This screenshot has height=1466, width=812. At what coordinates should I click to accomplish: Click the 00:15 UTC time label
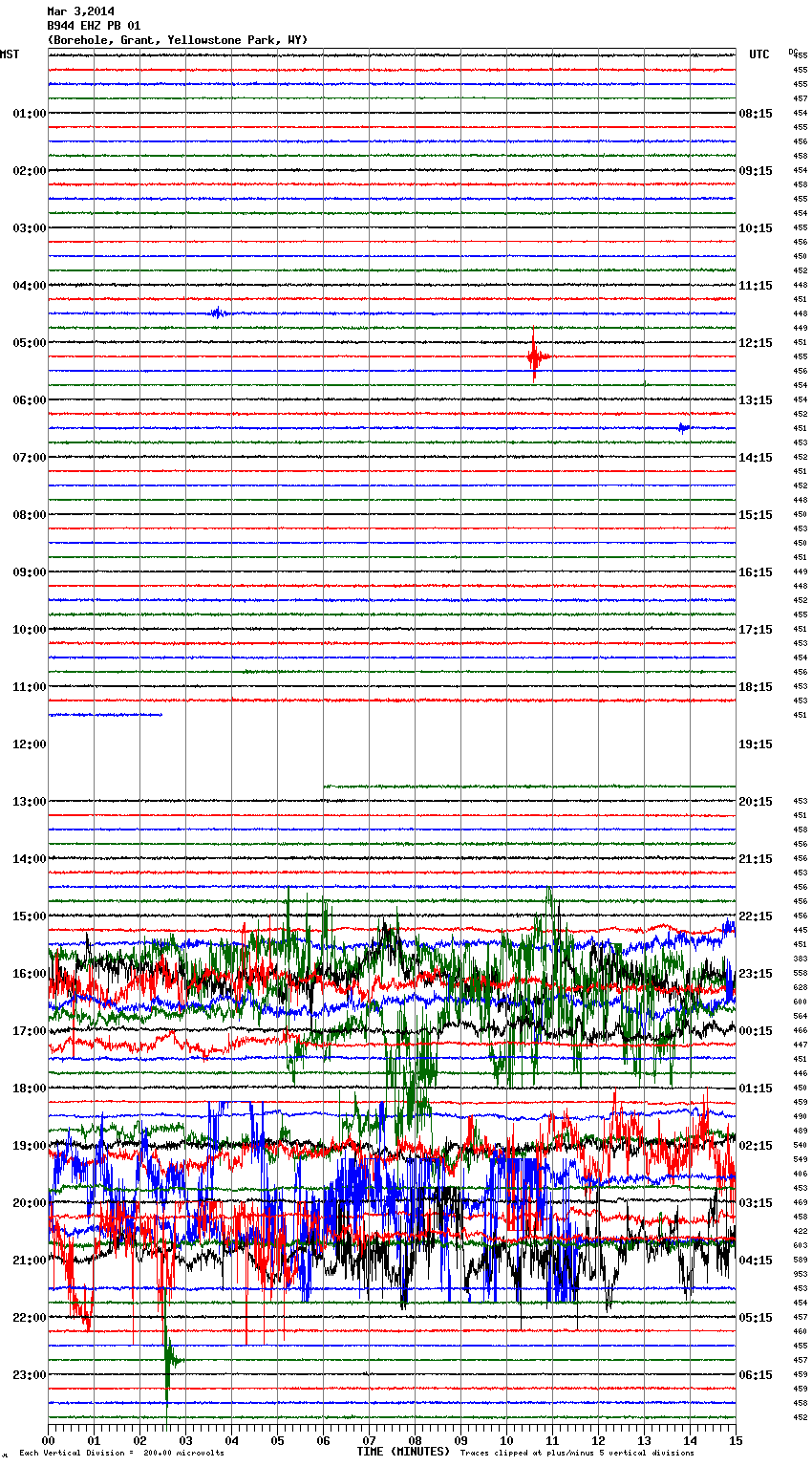point(756,1031)
